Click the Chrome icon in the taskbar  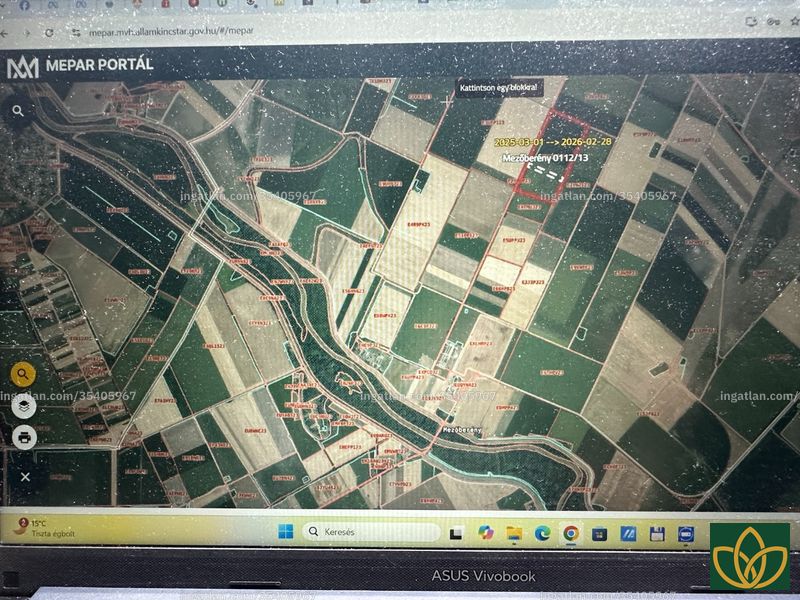[571, 534]
